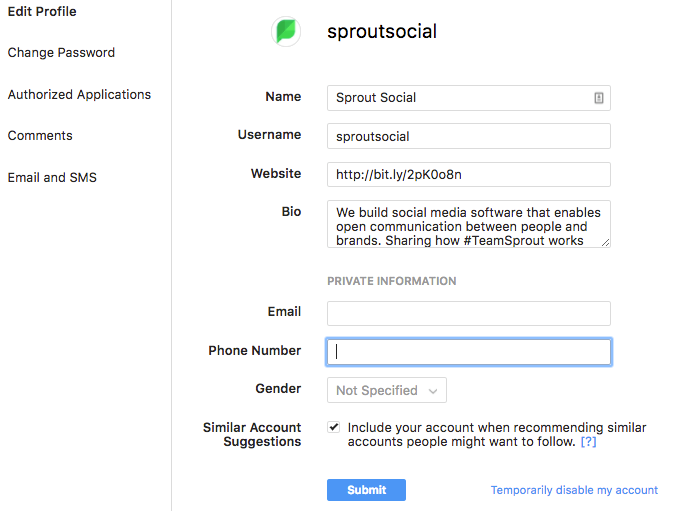Click the Sprout Social leaf profile picture
The width and height of the screenshot is (689, 511).
(x=286, y=32)
